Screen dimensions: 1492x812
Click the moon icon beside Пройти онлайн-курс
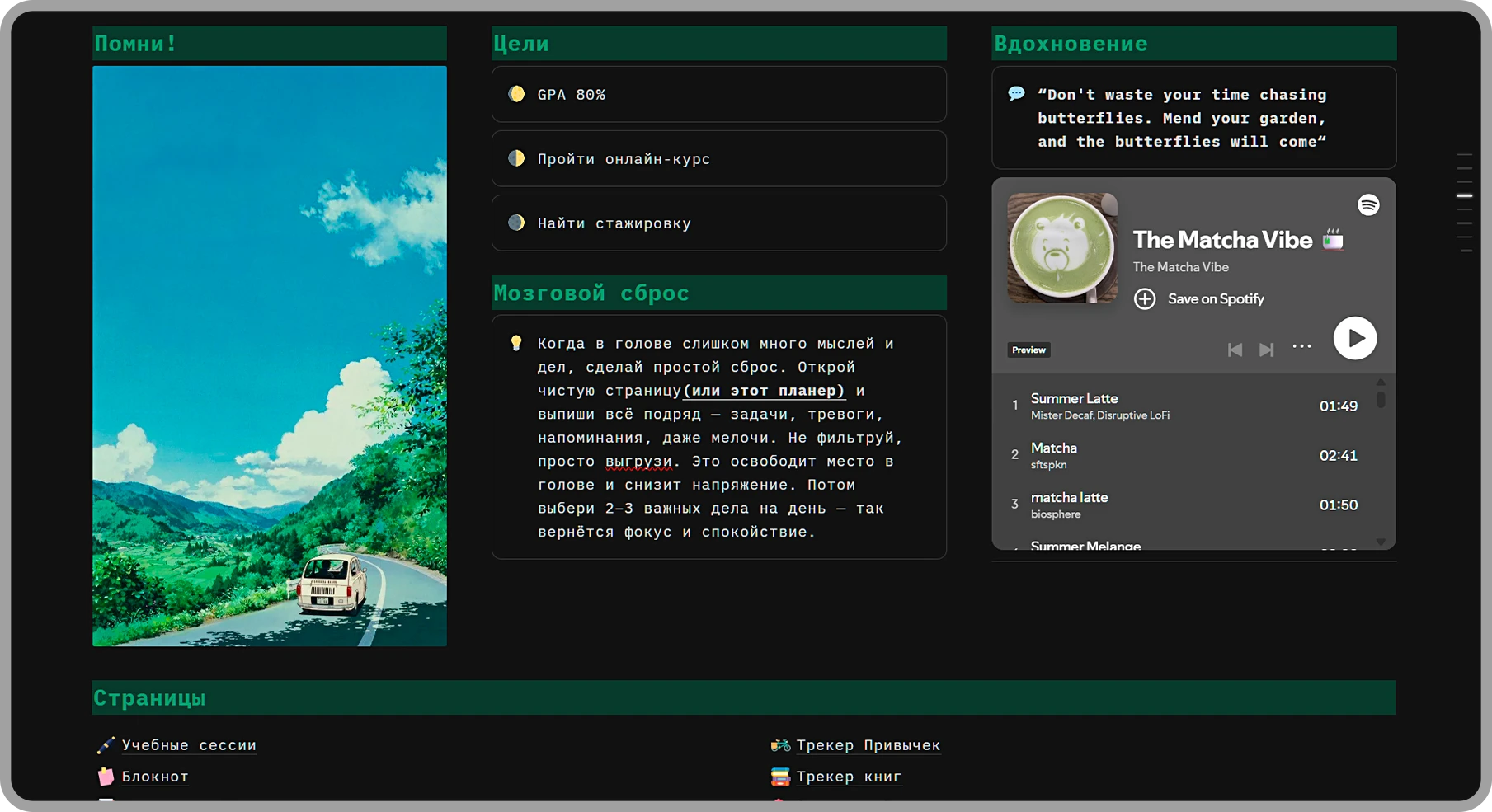tap(516, 158)
